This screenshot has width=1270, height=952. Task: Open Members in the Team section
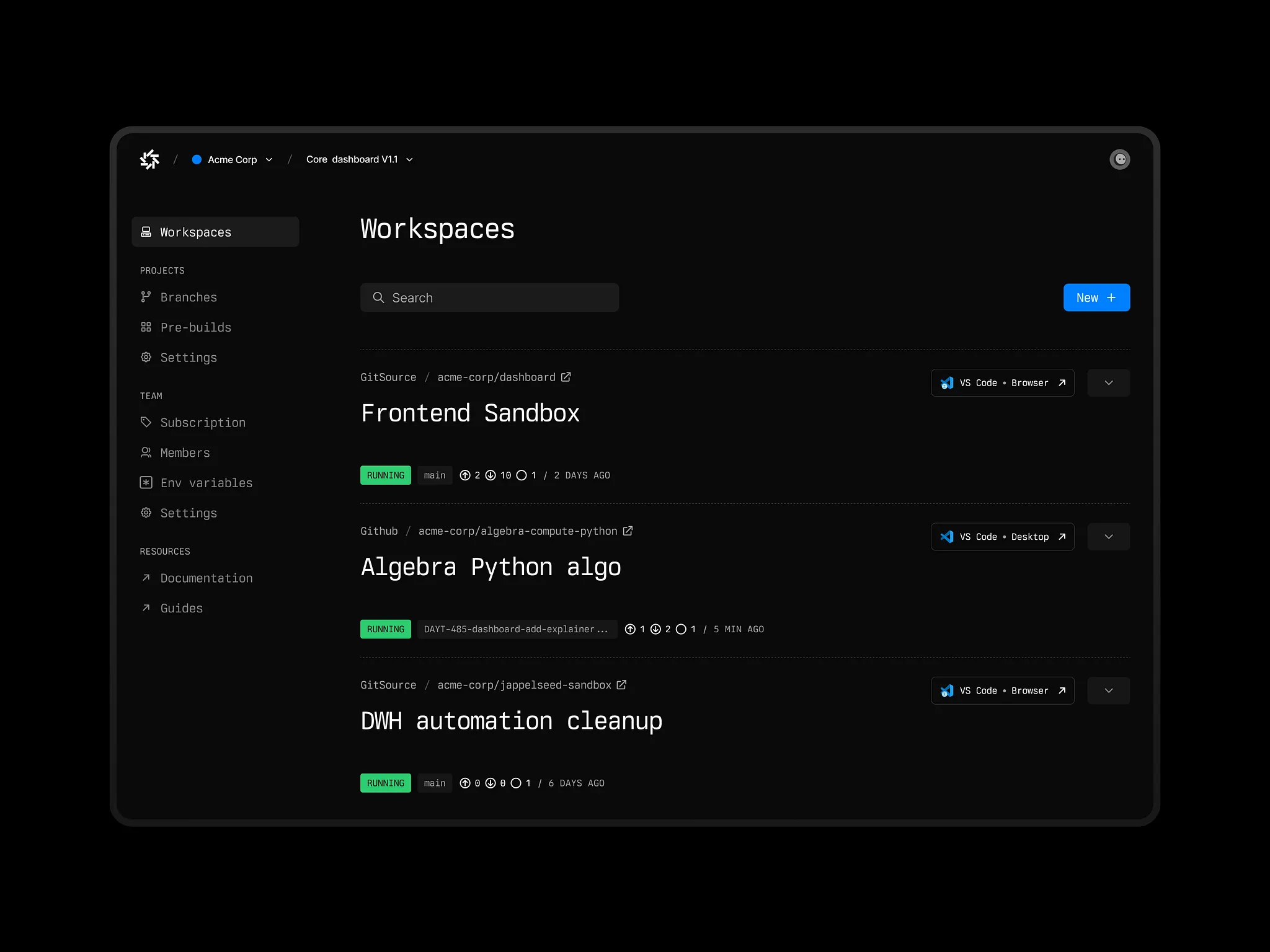point(185,452)
